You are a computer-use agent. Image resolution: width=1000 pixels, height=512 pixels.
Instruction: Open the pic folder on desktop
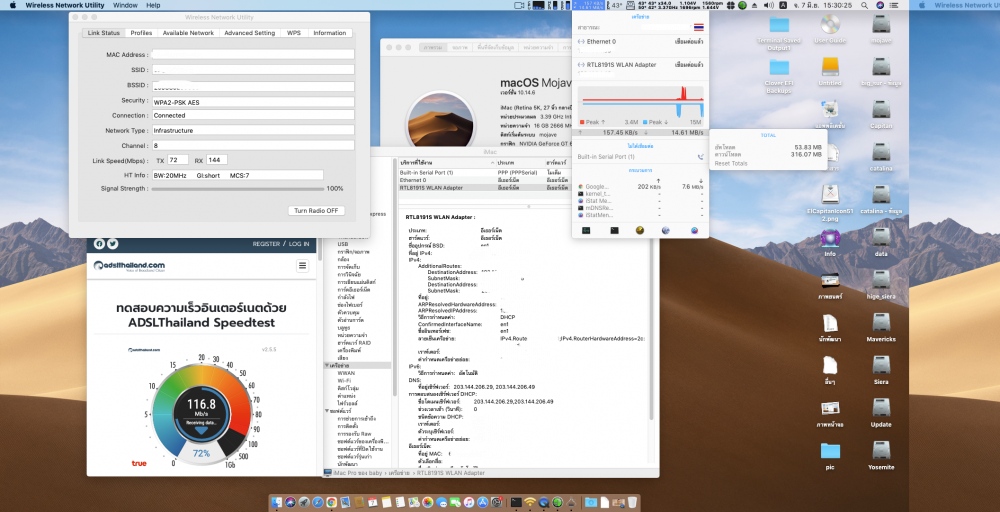[830, 451]
